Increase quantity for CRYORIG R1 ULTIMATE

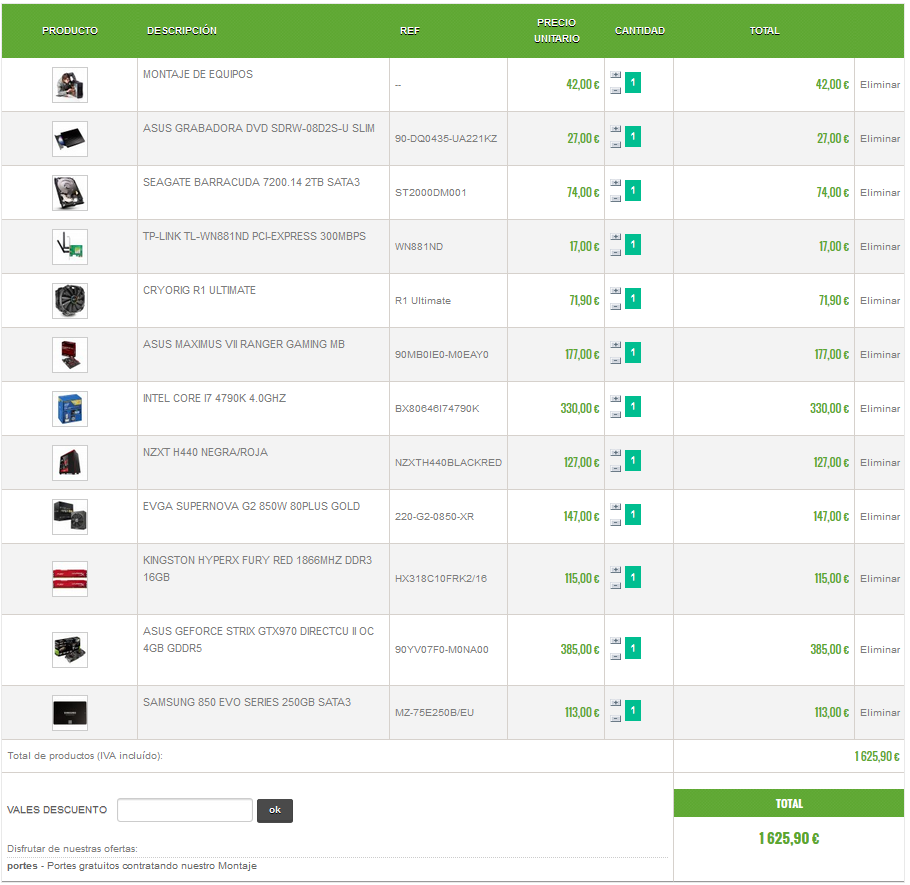616,291
